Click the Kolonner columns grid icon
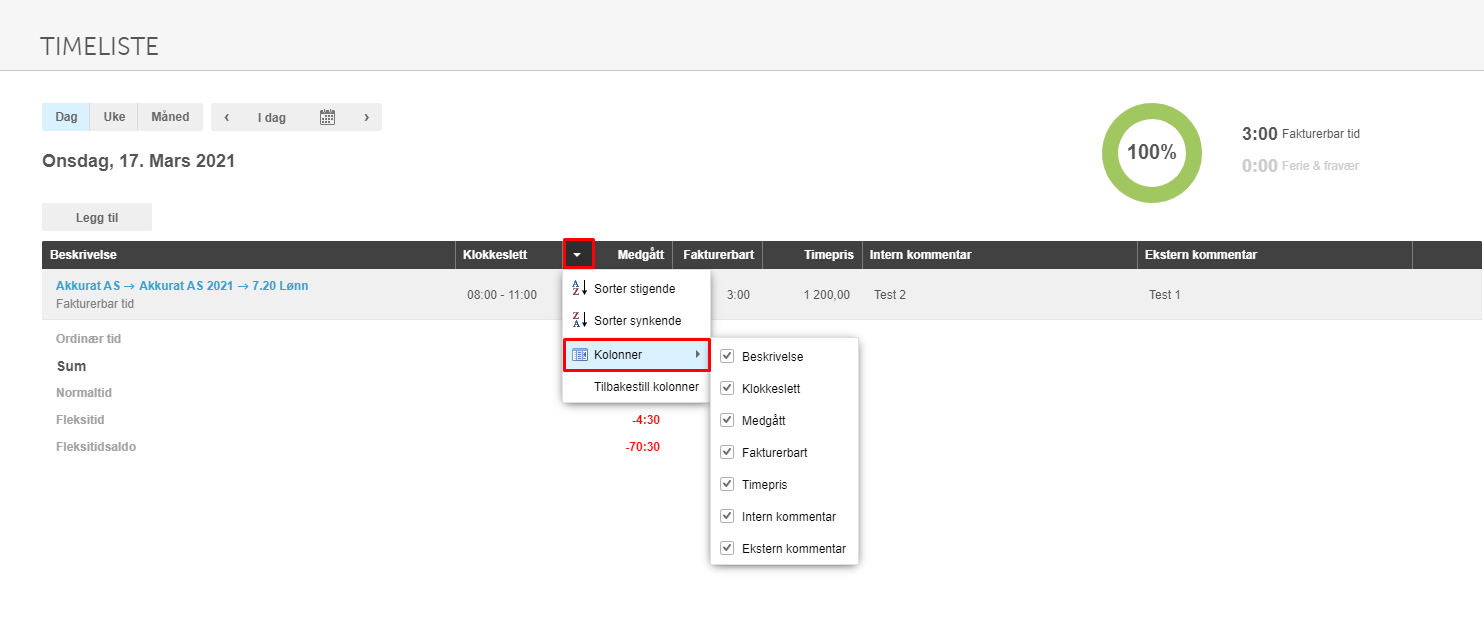1484x622 pixels. [579, 355]
